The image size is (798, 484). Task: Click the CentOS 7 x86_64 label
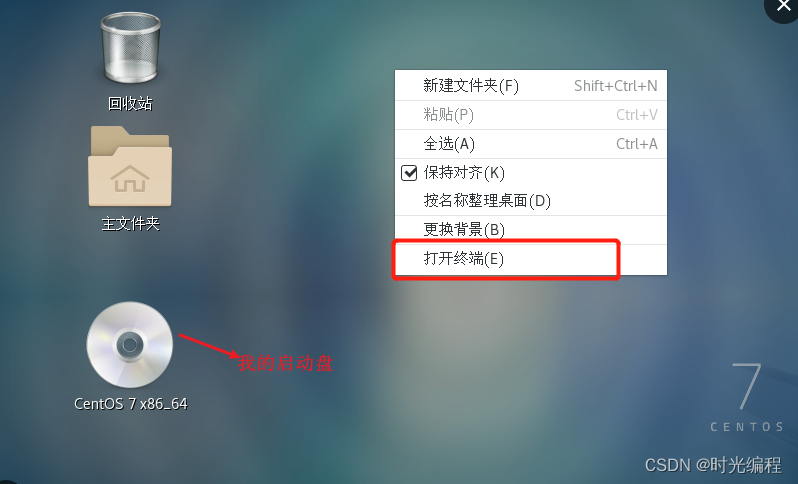(x=131, y=404)
